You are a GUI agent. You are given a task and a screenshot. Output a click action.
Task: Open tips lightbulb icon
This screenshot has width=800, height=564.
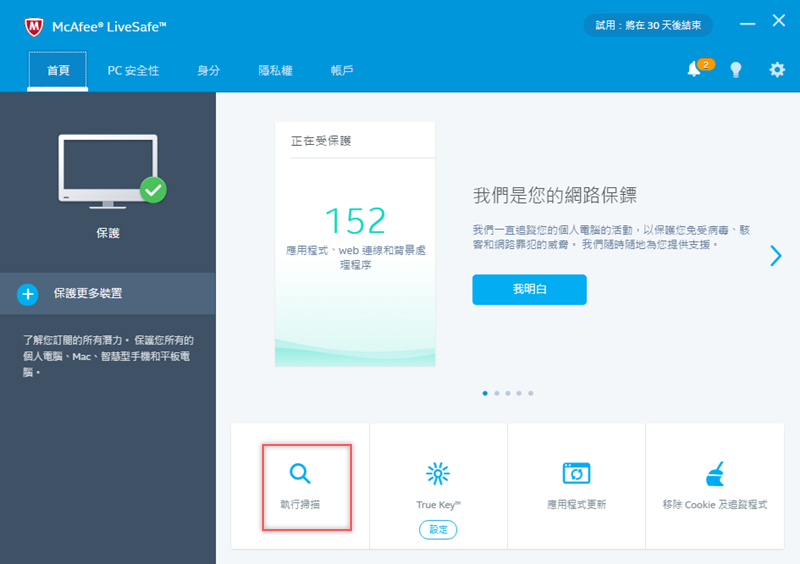pos(736,69)
